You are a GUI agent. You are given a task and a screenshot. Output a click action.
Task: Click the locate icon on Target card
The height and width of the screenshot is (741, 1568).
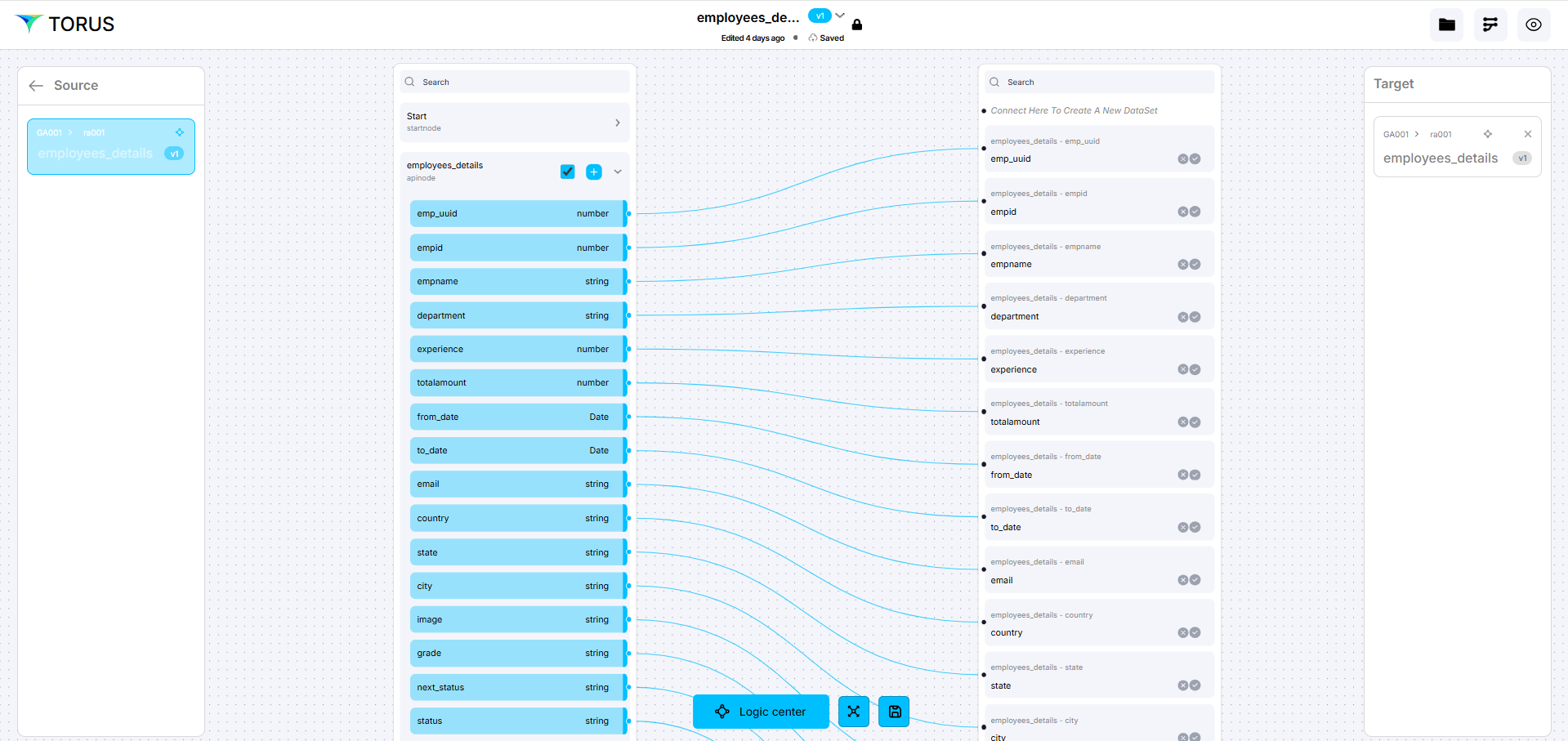coord(1487,134)
